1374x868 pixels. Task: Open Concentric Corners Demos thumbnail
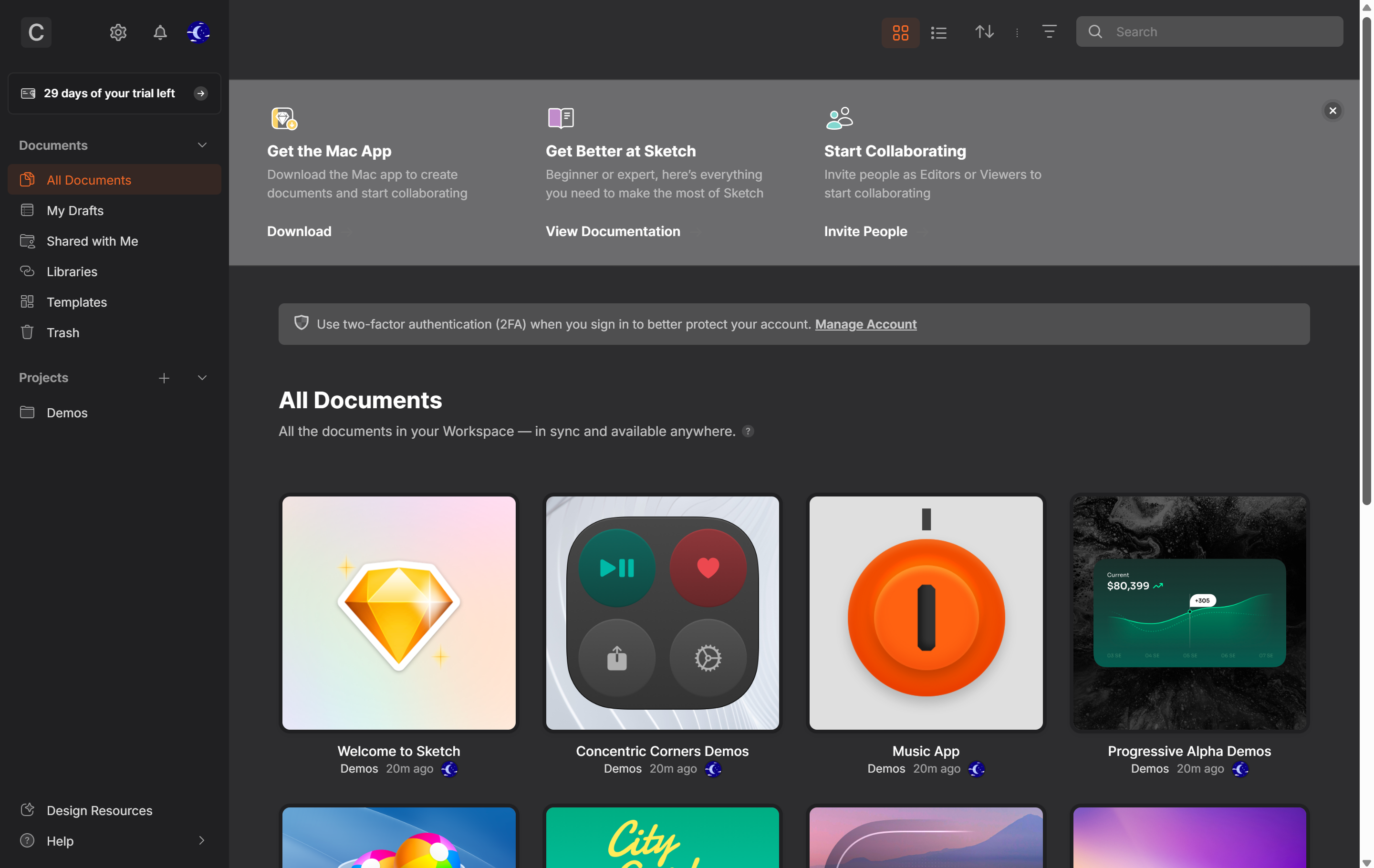tap(662, 612)
